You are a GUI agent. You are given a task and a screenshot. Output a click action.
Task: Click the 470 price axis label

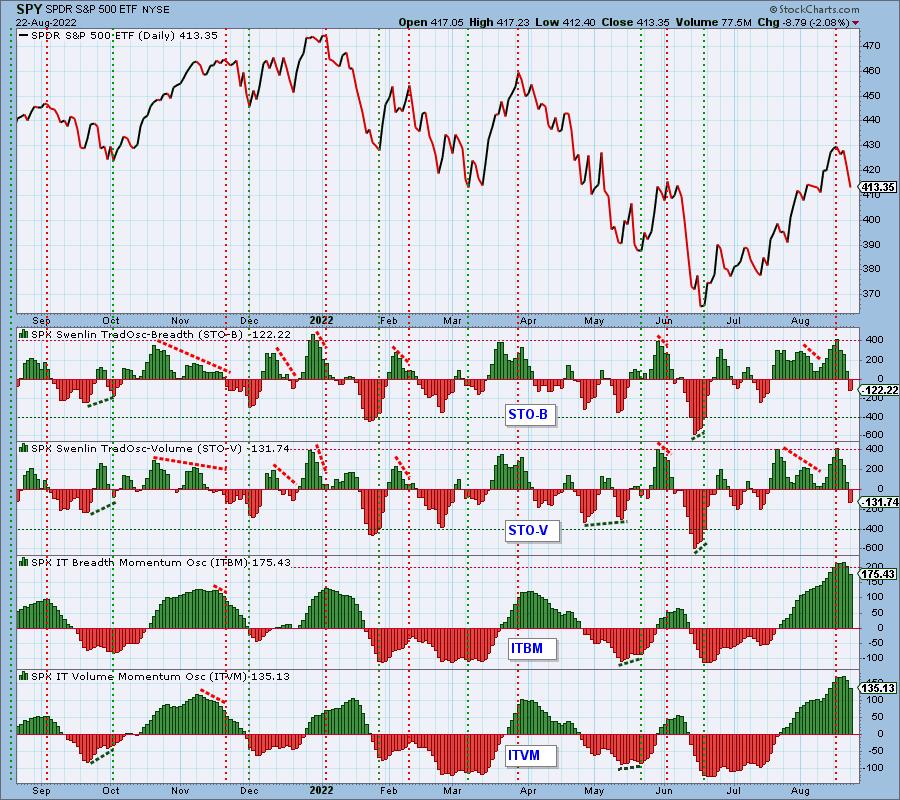click(x=871, y=45)
